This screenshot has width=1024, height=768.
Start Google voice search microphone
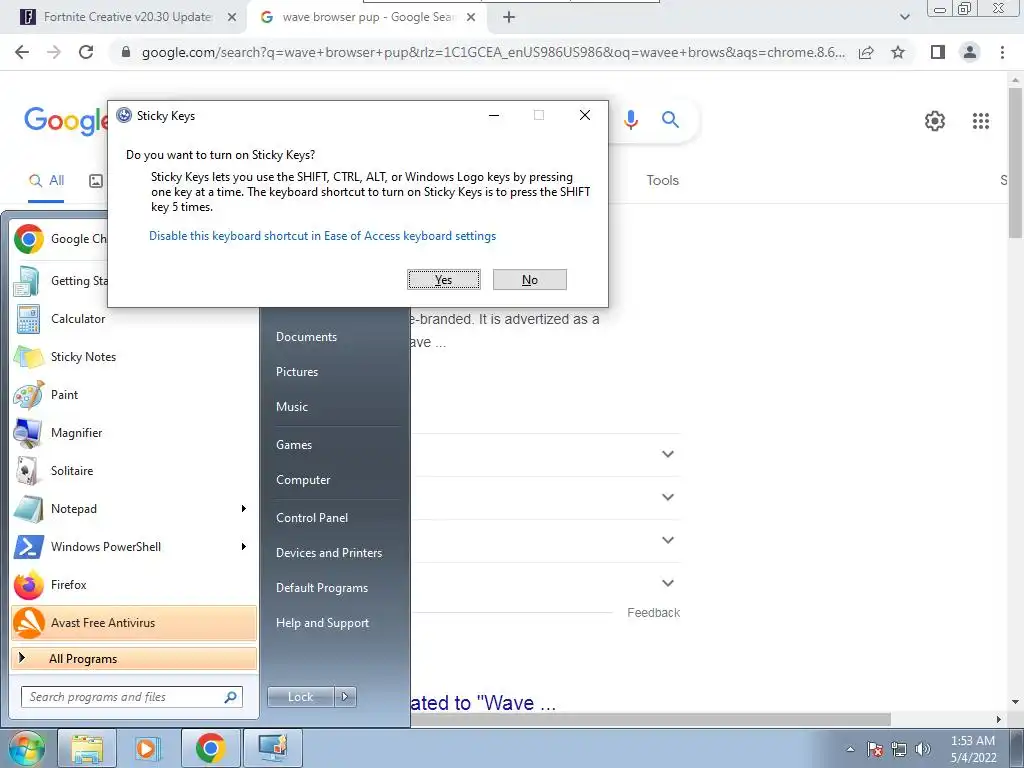click(x=631, y=120)
